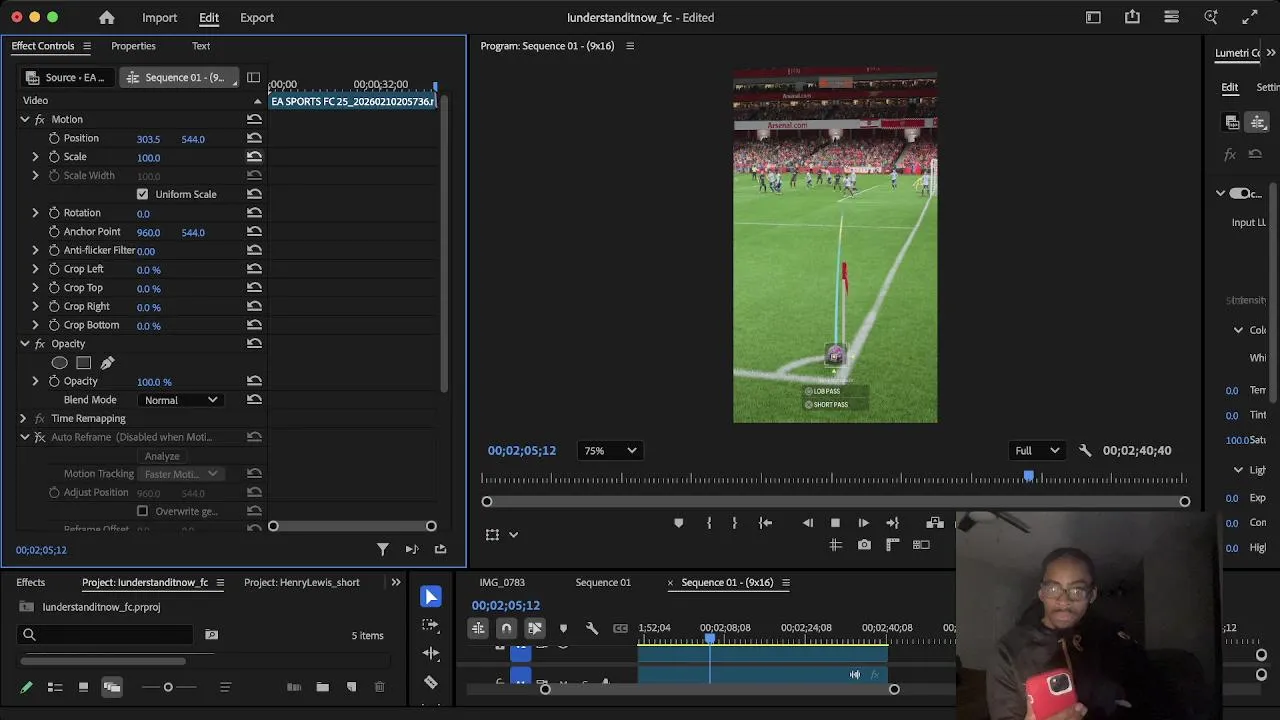This screenshot has width=1280, height=720.
Task: Toggle Uniform Scale checkbox
Action: point(142,194)
